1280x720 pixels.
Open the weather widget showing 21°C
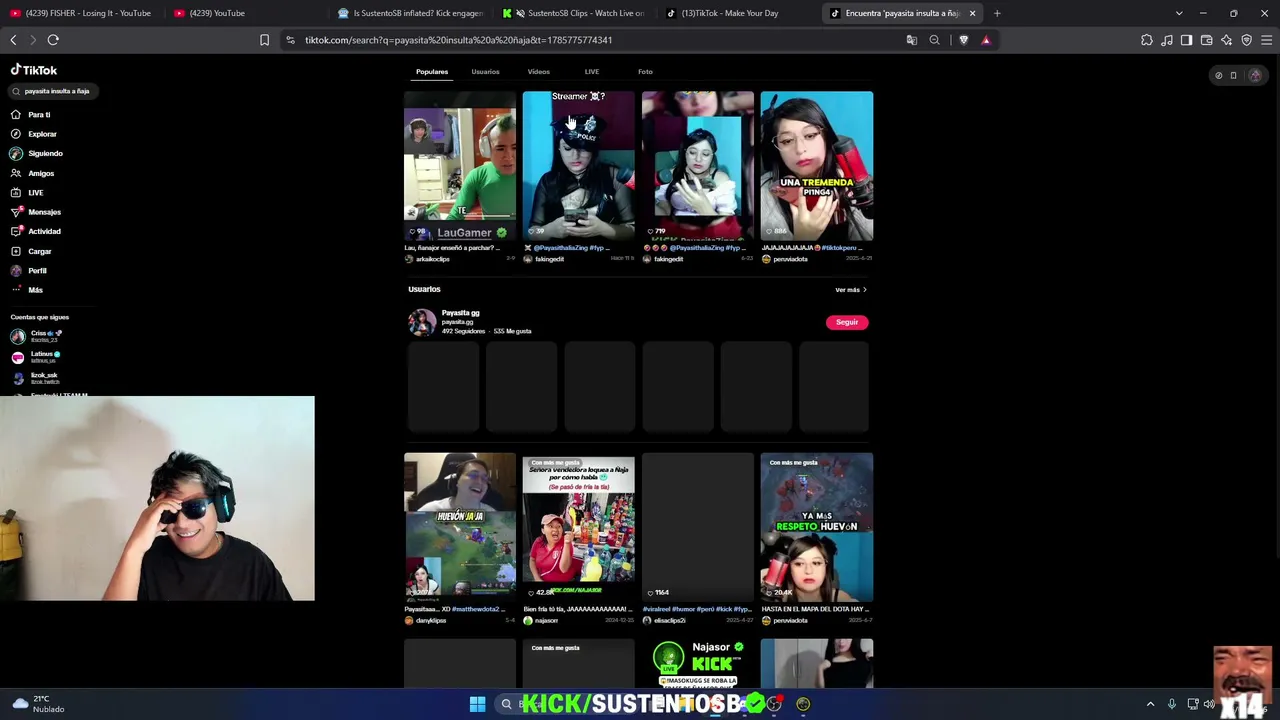[x=38, y=704]
